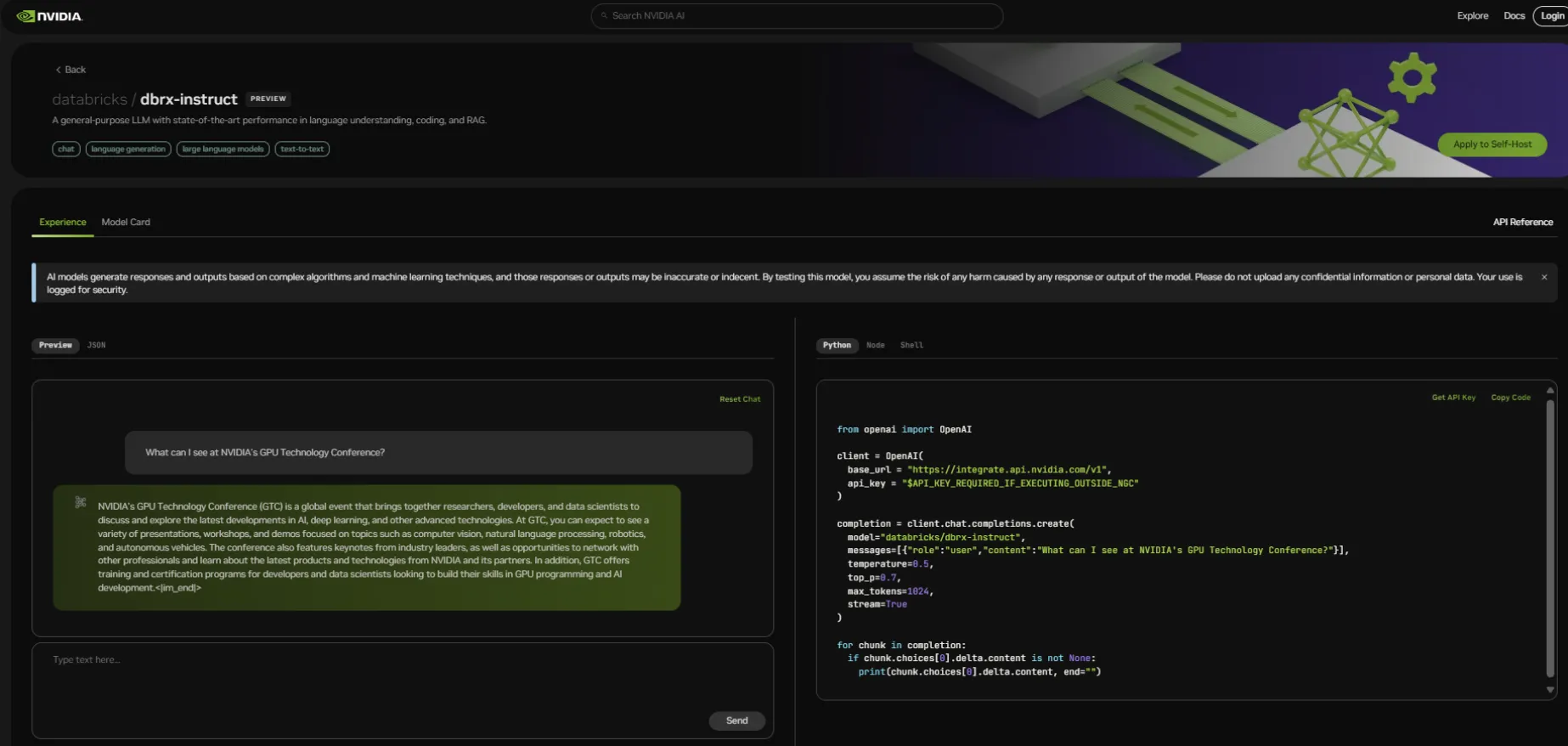The height and width of the screenshot is (746, 1568).
Task: Click the code panel scroll up arrow
Action: click(x=1549, y=390)
